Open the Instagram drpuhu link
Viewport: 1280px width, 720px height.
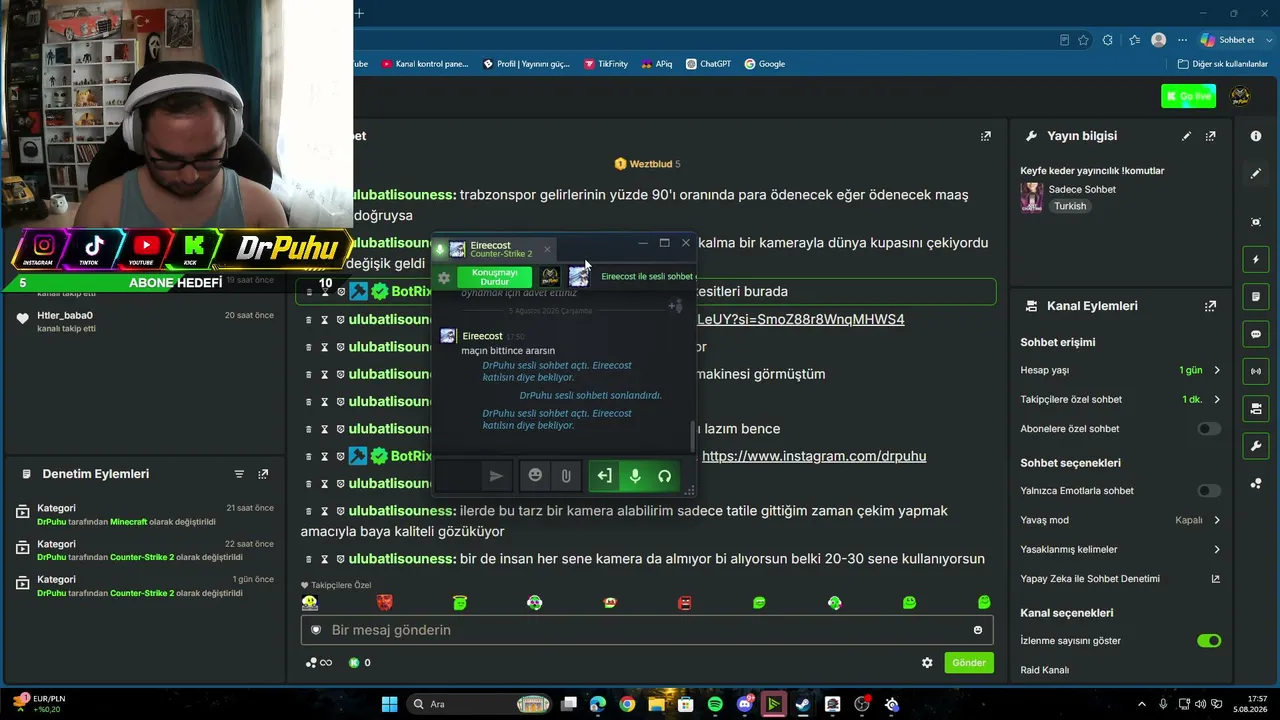click(x=814, y=456)
